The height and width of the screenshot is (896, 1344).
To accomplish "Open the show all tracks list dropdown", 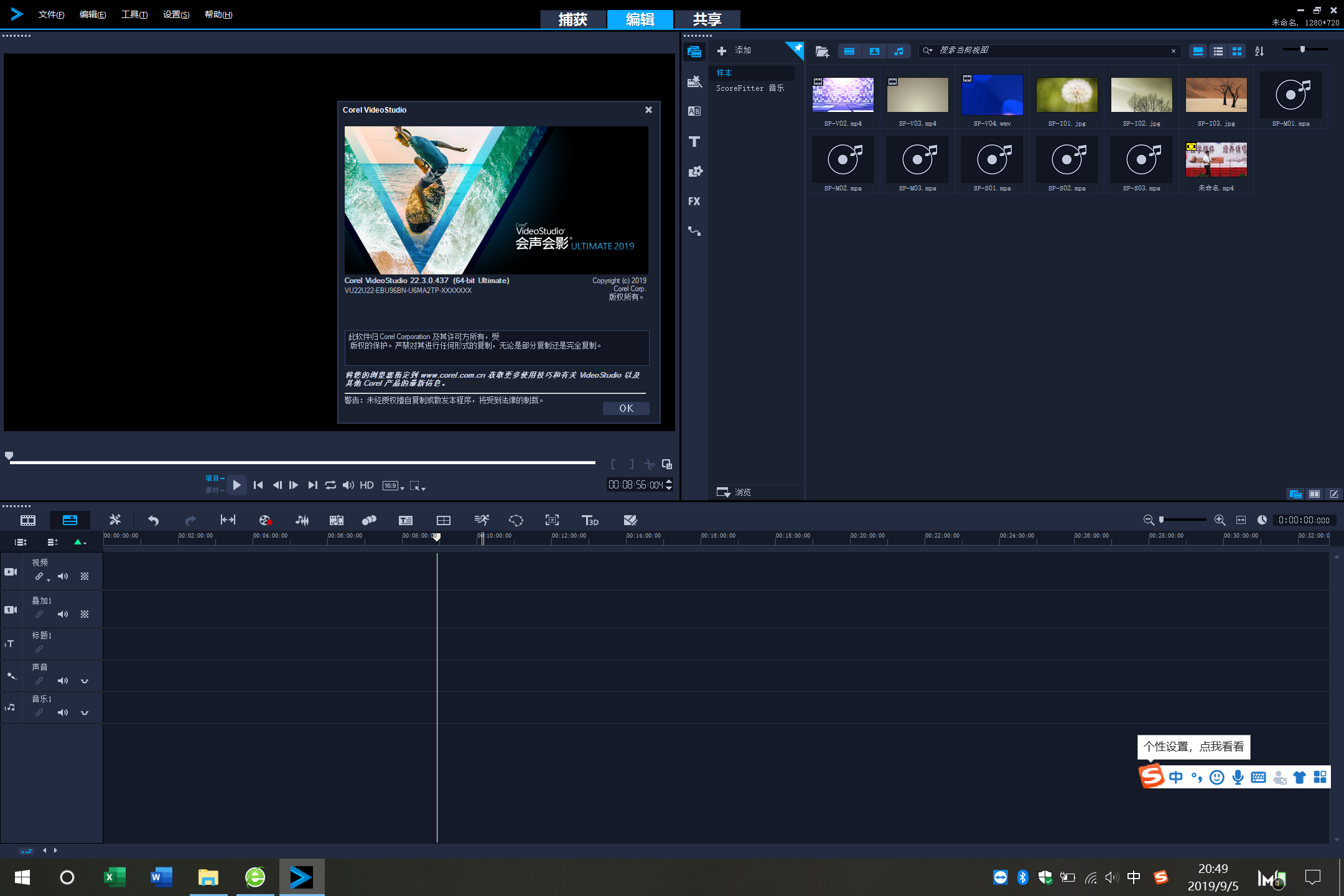I will 21,542.
